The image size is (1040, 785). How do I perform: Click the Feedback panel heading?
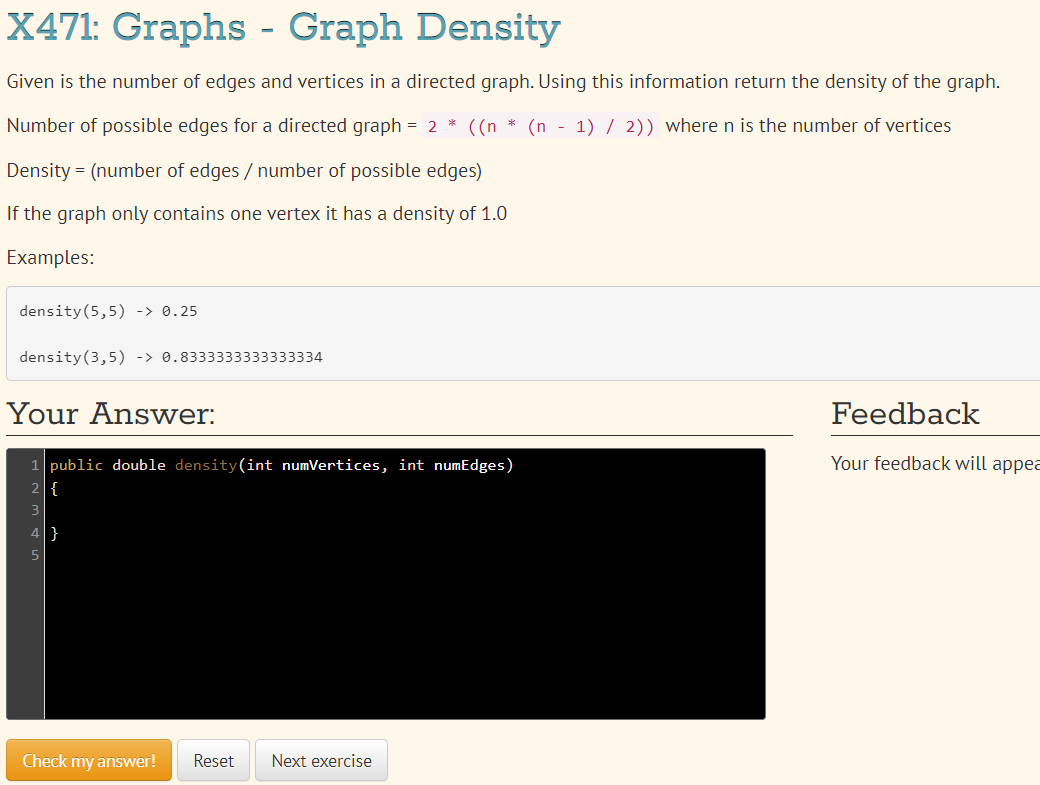pos(905,413)
